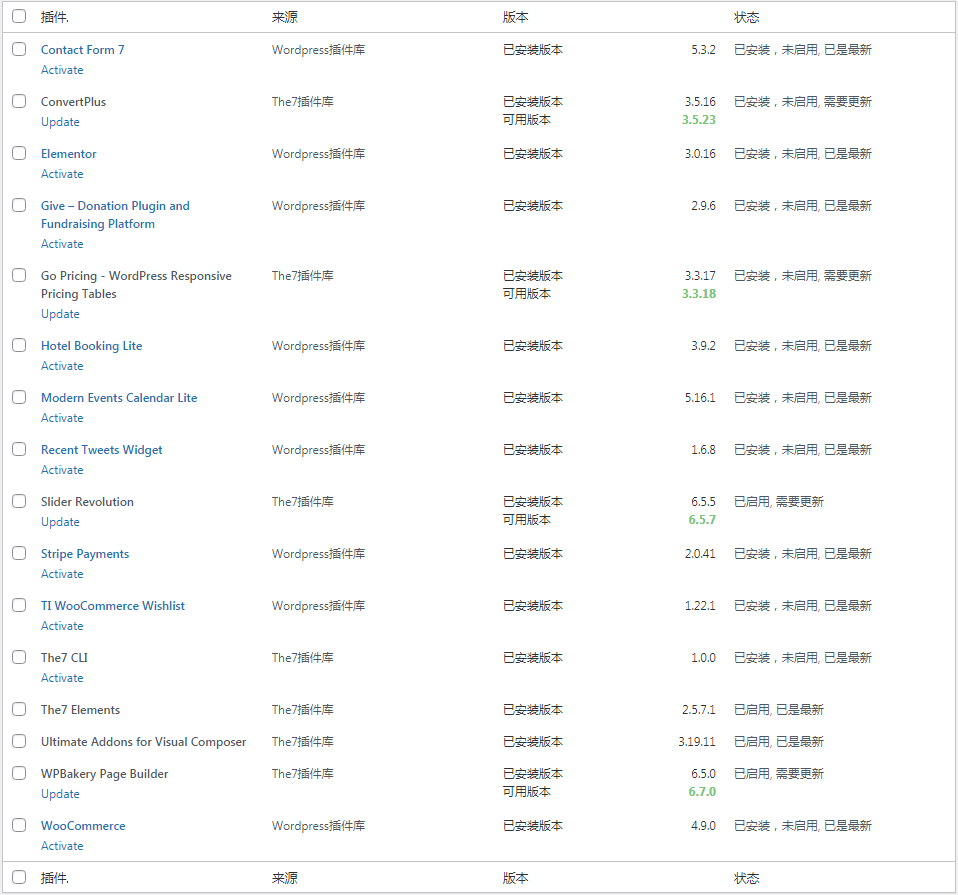Screen dimensions: 958x895
Task: Tick the Contact Form 7 checkbox
Action: coord(19,49)
